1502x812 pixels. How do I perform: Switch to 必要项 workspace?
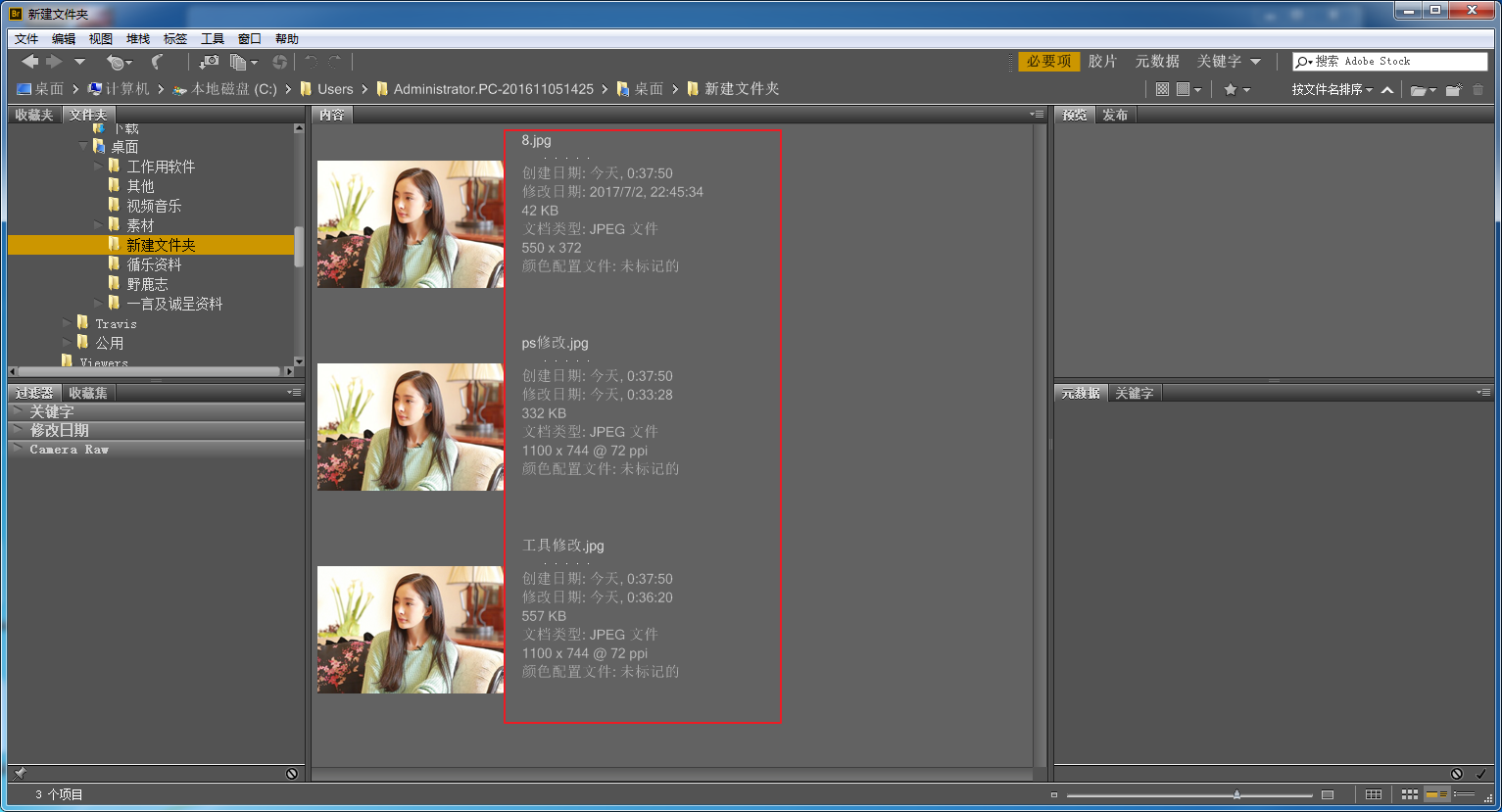click(x=1048, y=61)
